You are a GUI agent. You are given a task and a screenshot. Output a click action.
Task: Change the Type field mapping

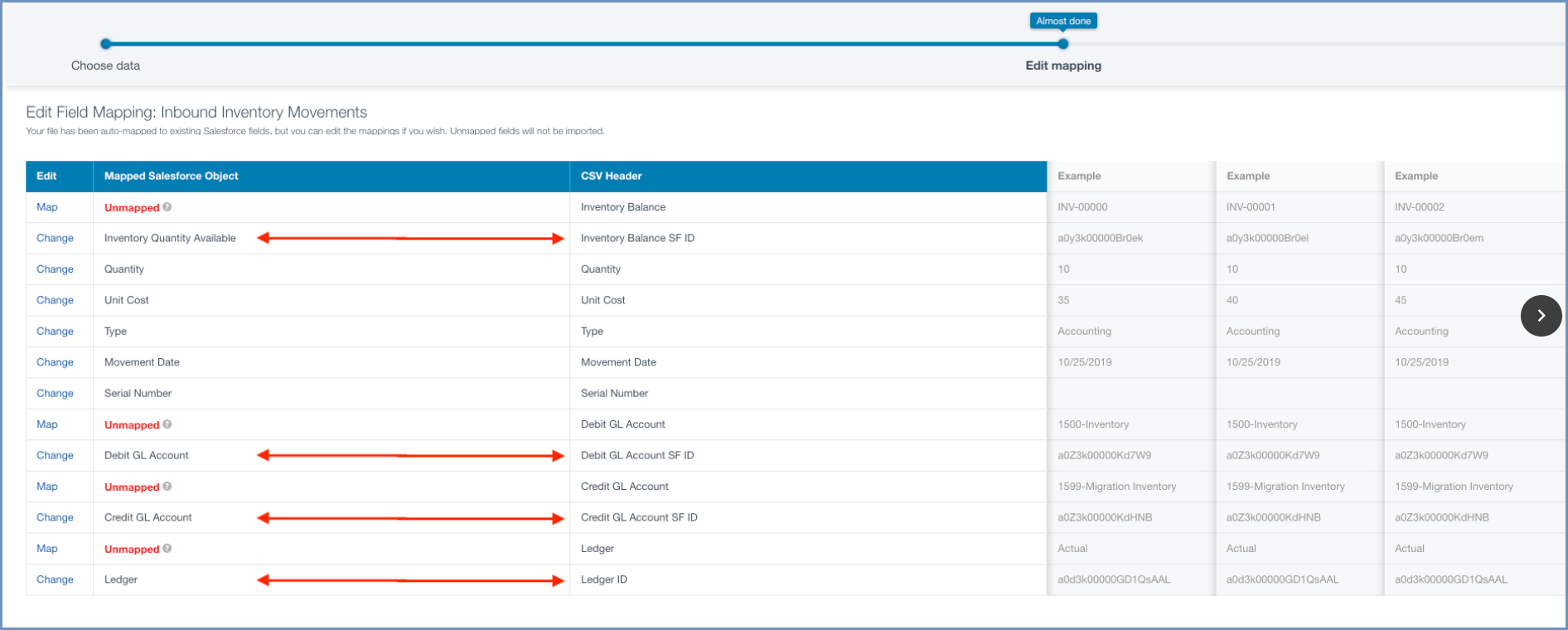(55, 332)
